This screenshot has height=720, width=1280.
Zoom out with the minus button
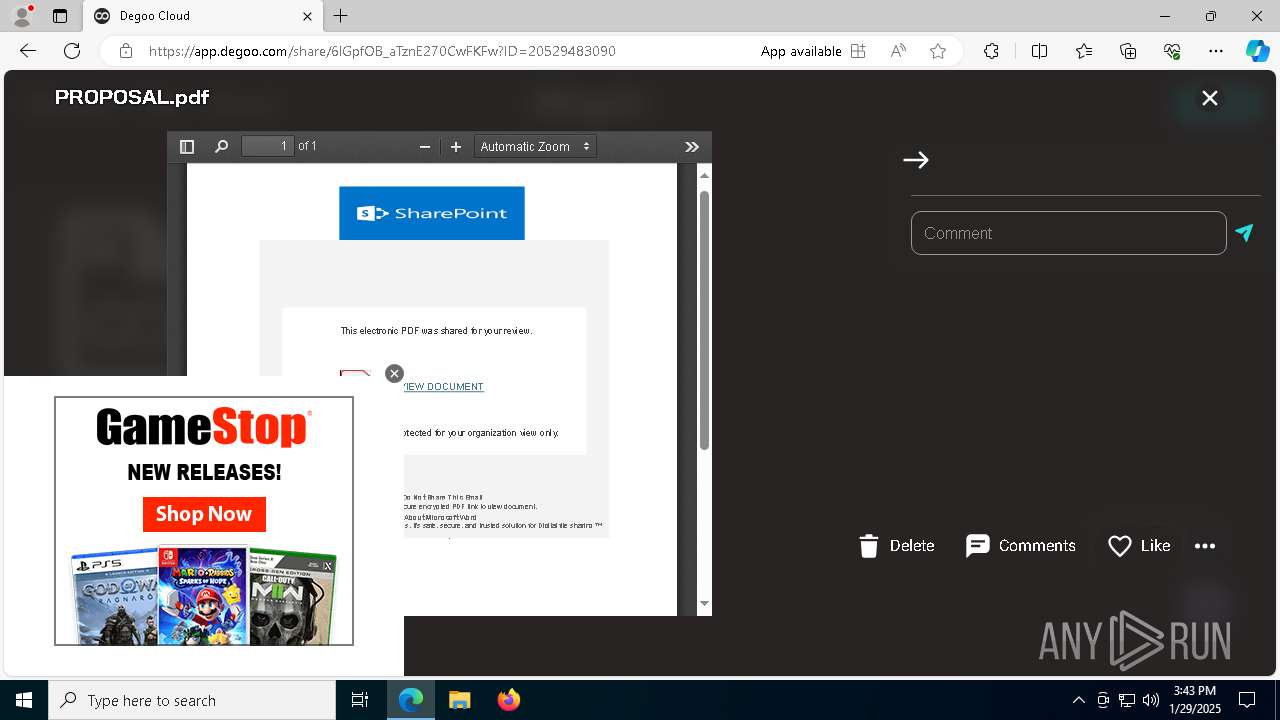425,147
